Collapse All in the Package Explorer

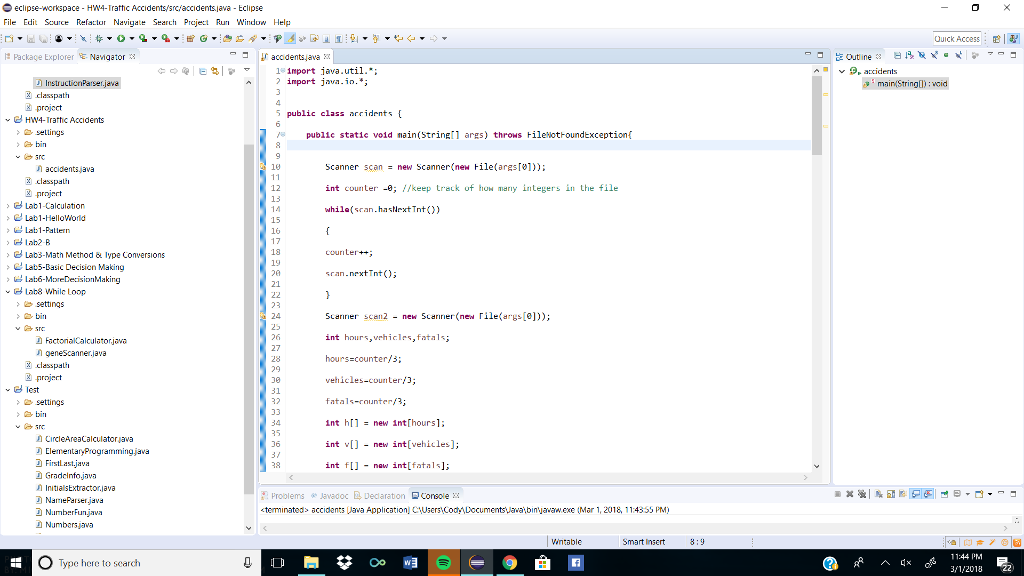click(202, 71)
